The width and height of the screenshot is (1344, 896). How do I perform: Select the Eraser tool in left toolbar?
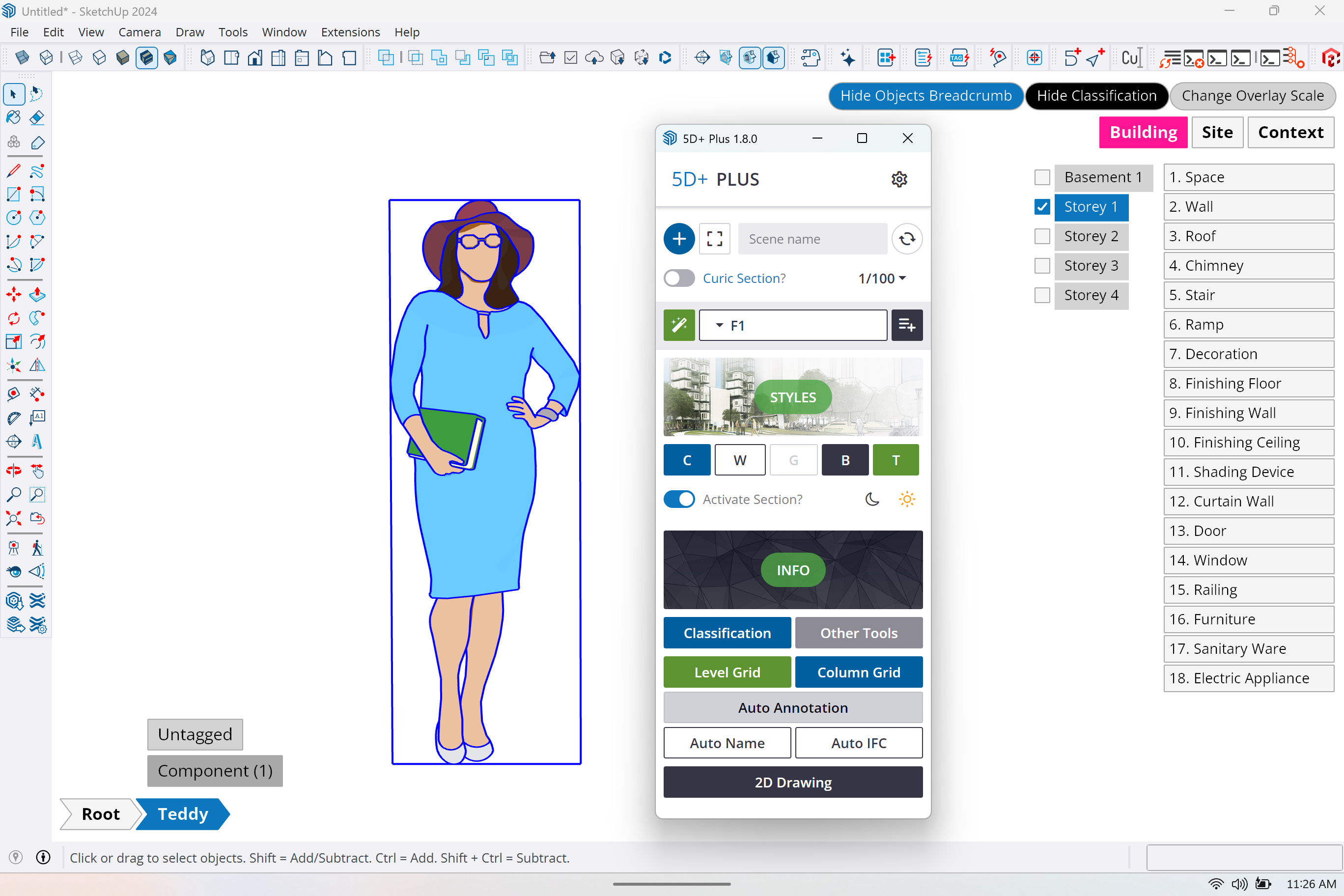[37, 118]
